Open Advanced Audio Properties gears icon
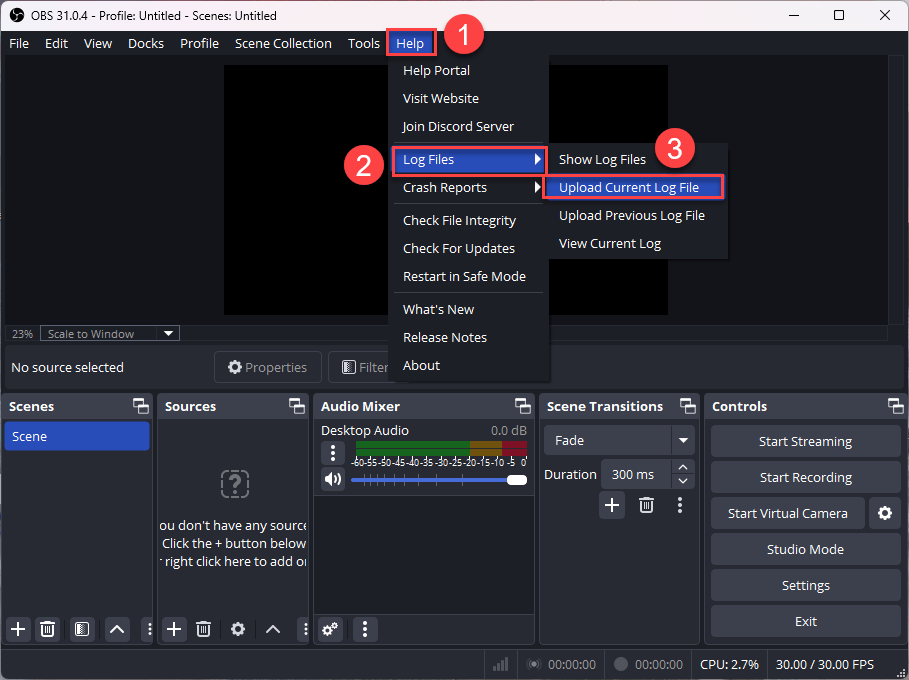 (x=330, y=629)
